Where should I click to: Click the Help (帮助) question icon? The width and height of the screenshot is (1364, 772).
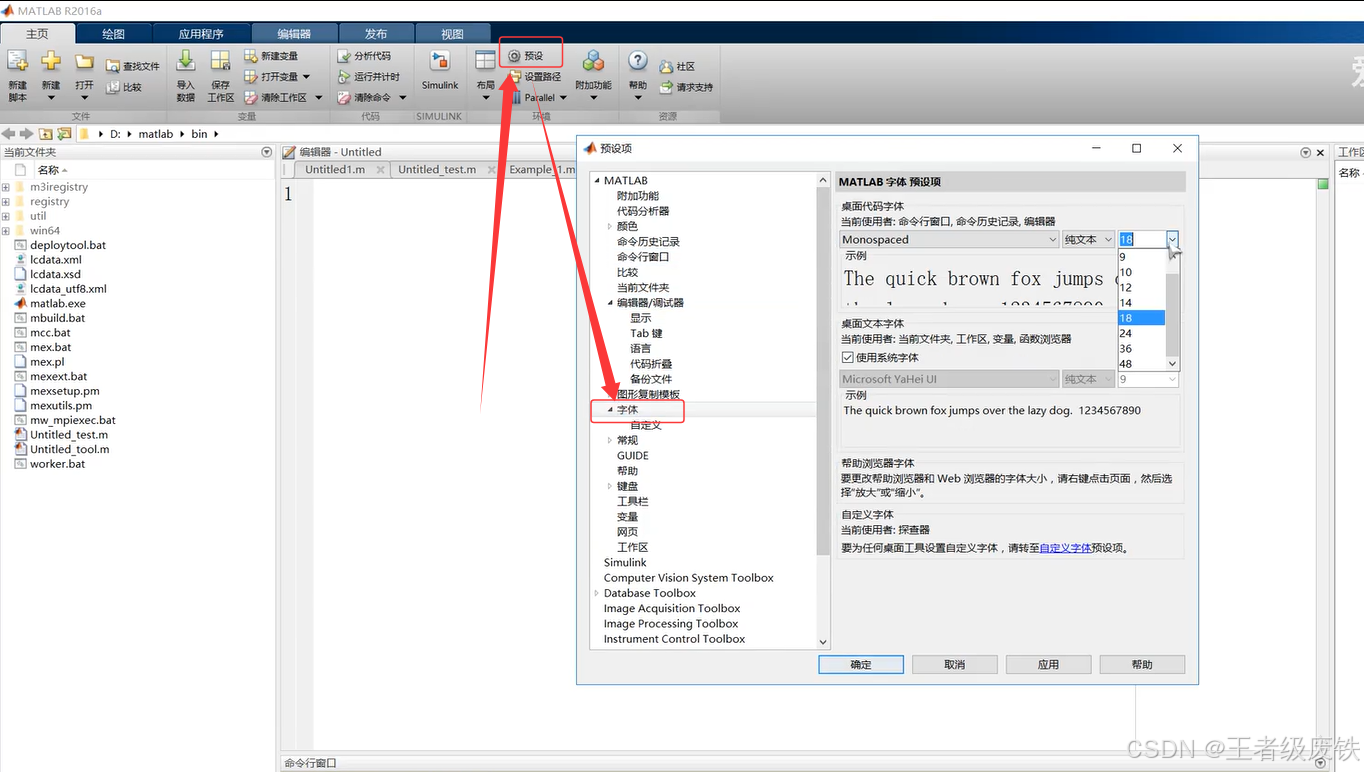click(x=638, y=62)
